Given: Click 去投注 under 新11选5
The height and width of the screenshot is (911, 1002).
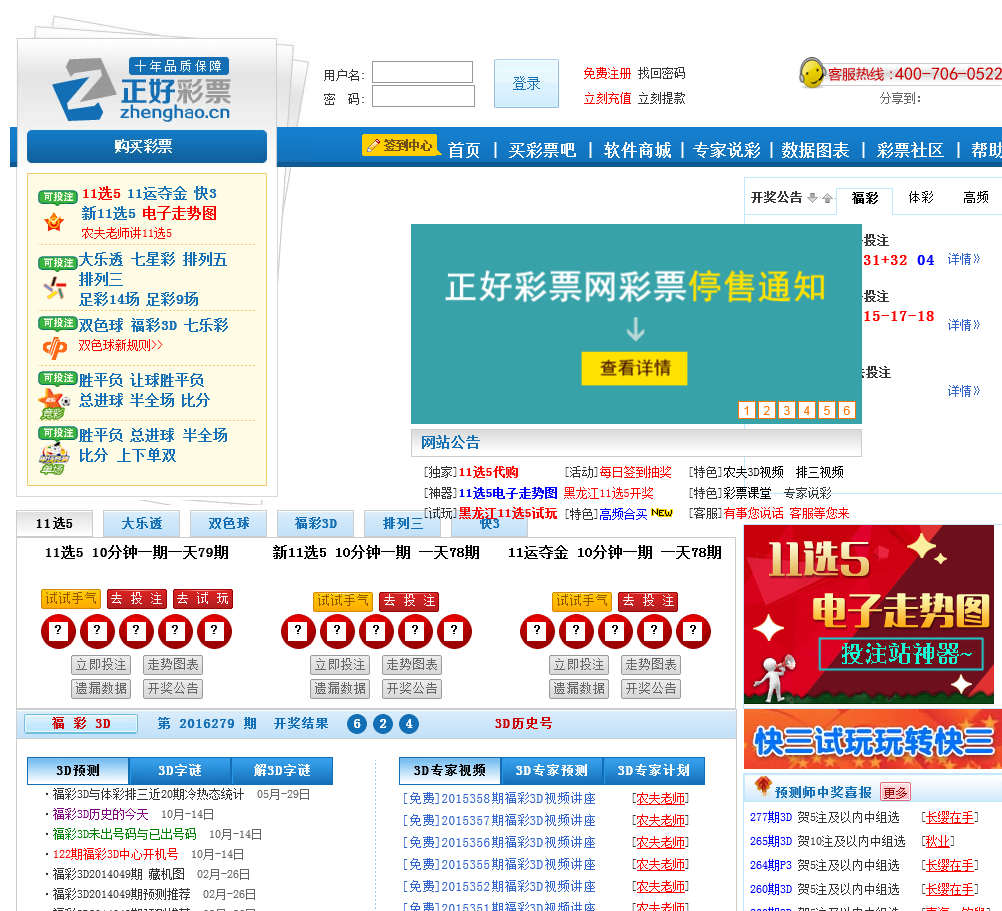Looking at the screenshot, I should click(408, 601).
